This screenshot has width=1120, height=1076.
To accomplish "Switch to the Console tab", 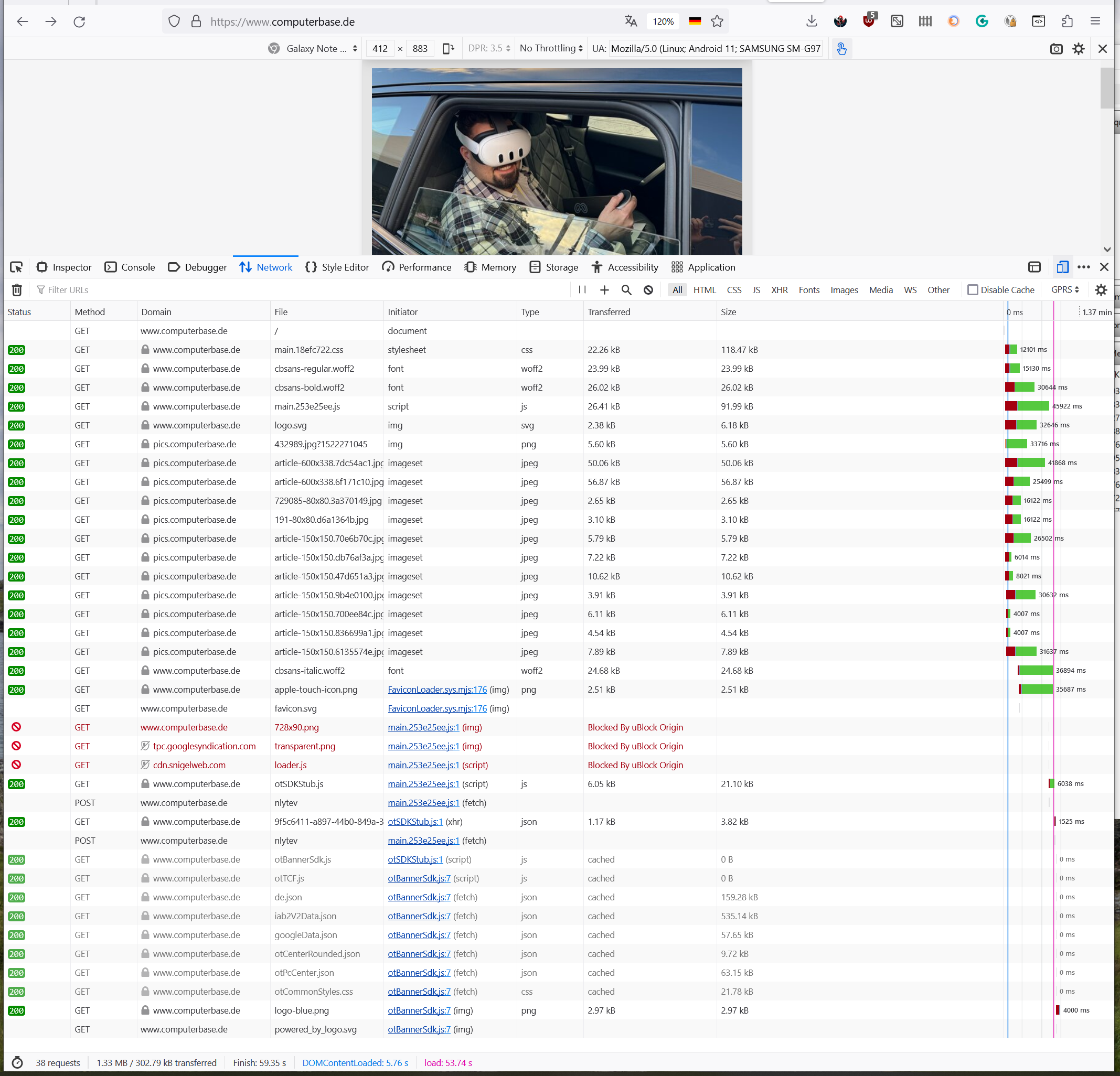I will [130, 267].
